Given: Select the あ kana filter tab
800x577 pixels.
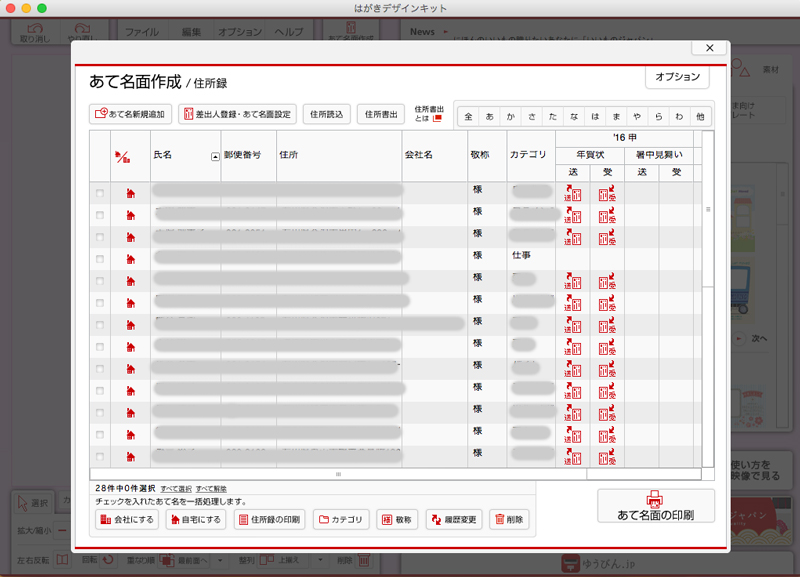Looking at the screenshot, I should 490,117.
